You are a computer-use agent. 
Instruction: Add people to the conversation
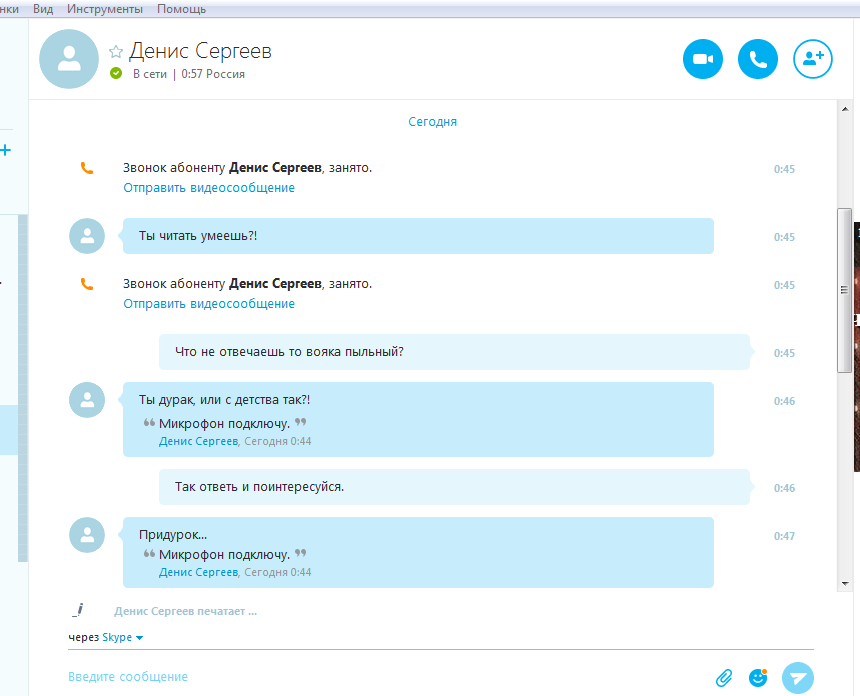812,59
